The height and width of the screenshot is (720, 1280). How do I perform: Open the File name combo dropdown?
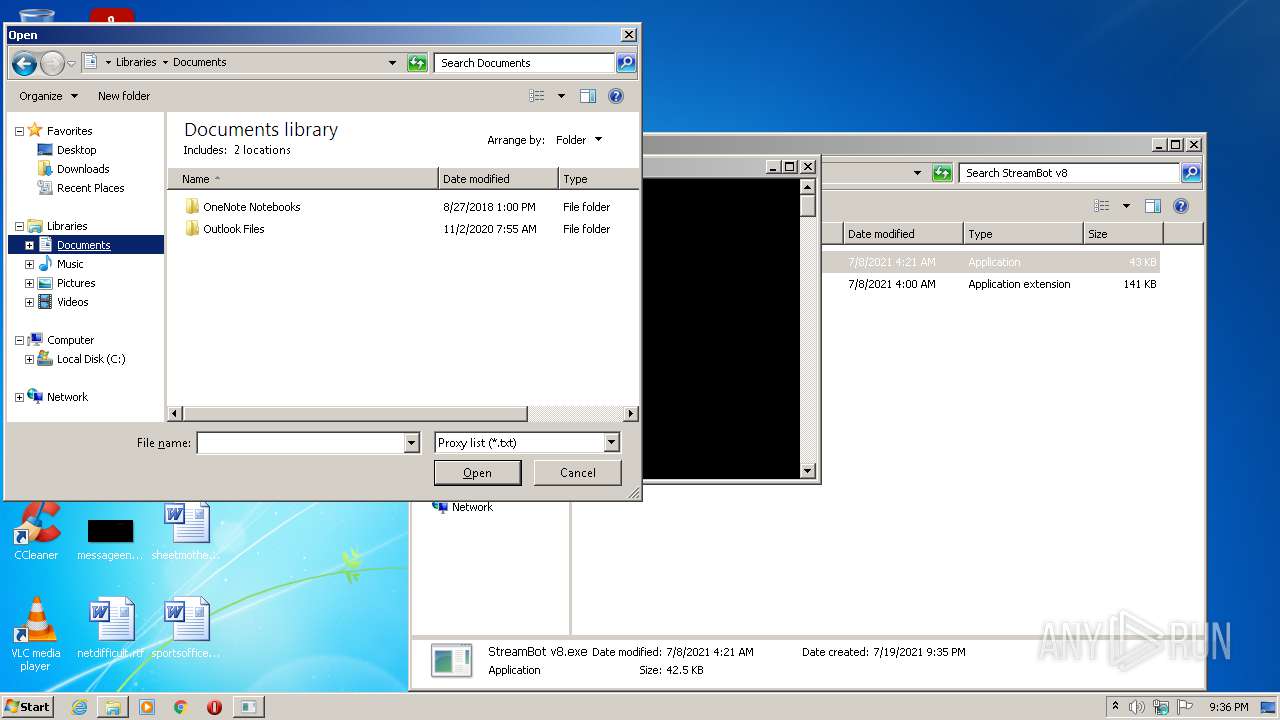[x=411, y=443]
